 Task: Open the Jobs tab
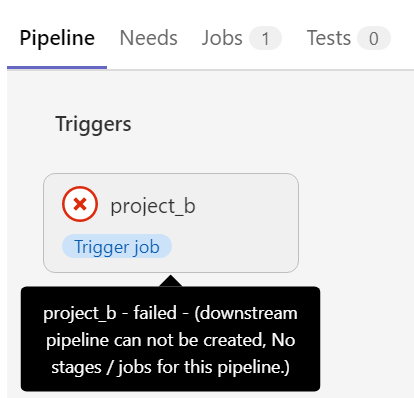pyautogui.click(x=241, y=38)
